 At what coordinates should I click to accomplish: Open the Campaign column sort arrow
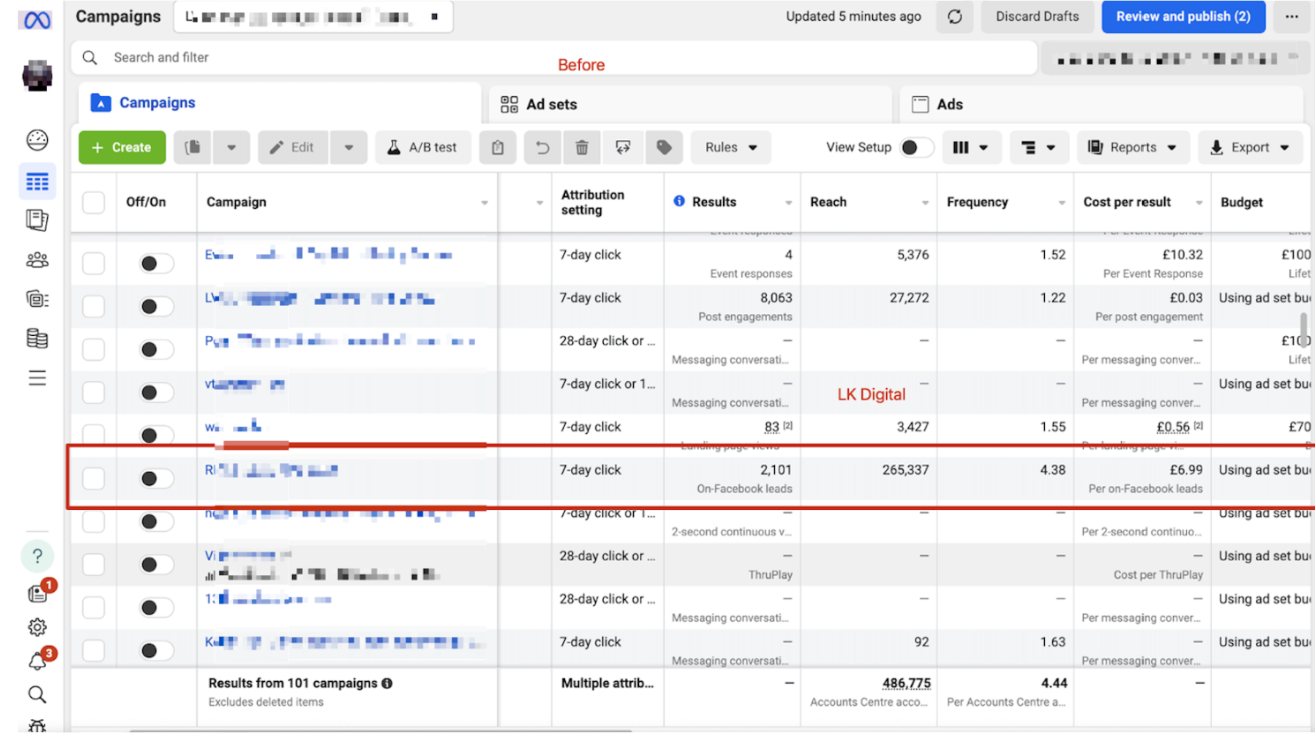pyautogui.click(x=485, y=203)
